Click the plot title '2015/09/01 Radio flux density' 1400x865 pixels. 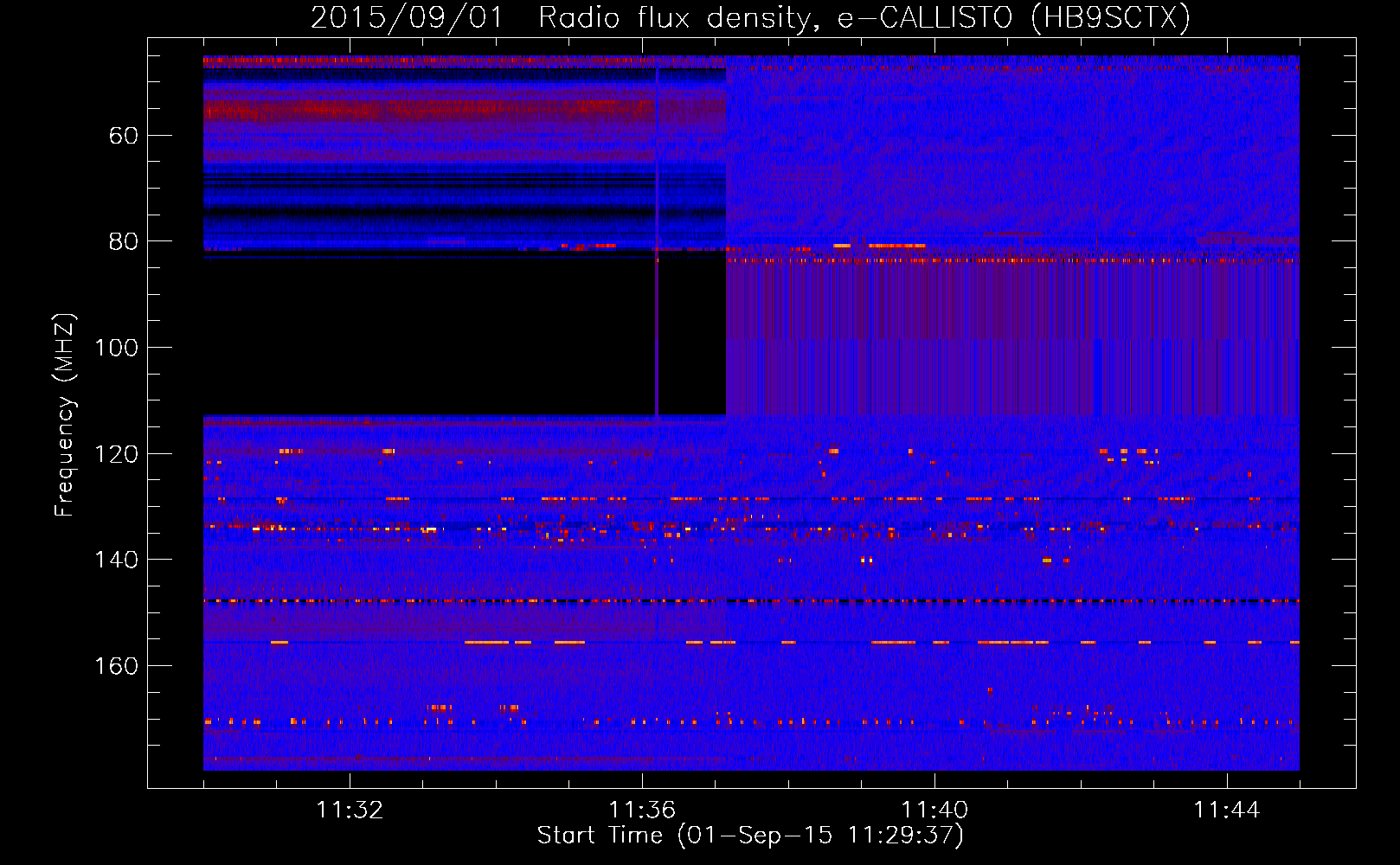(750, 17)
